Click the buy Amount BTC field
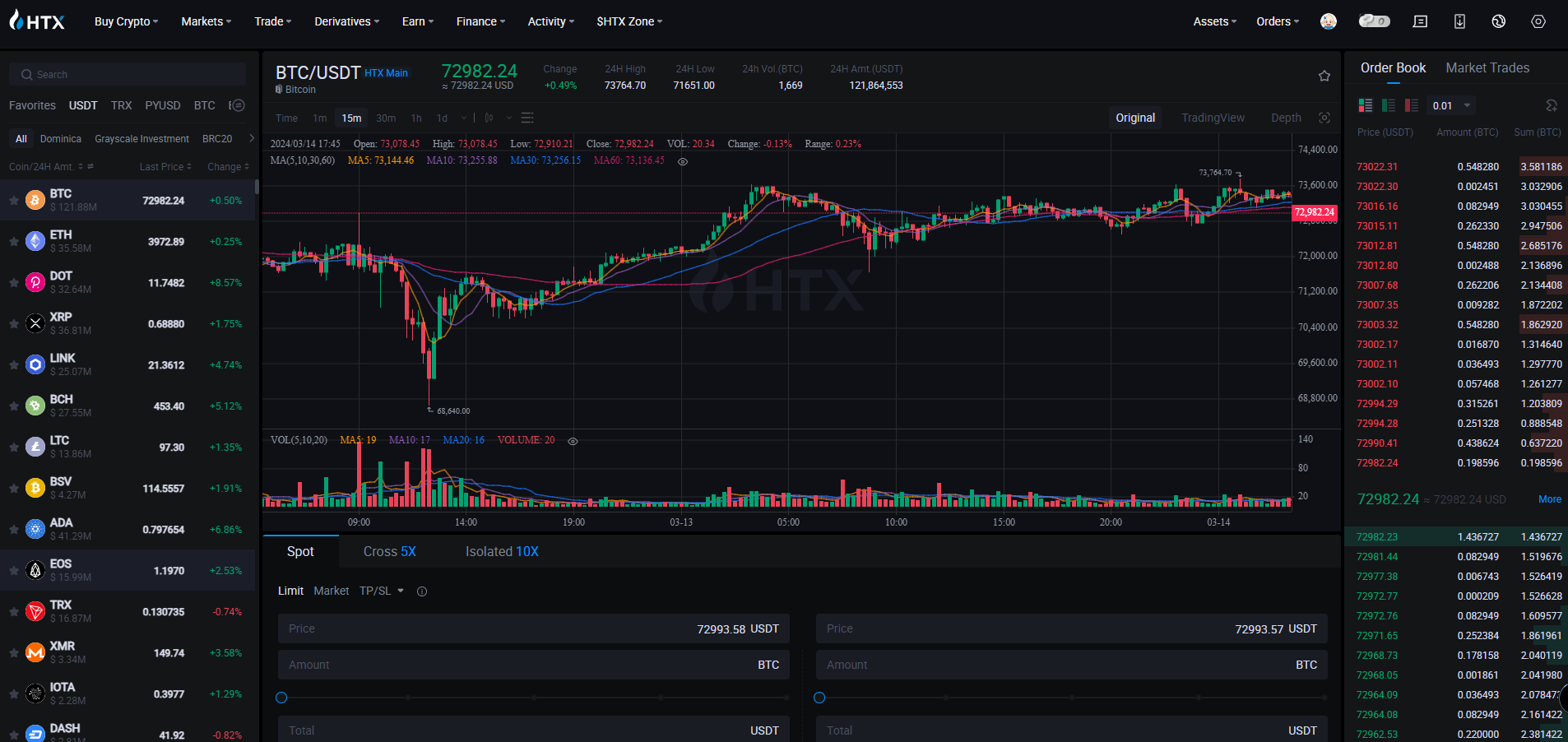This screenshot has height=742, width=1568. click(x=534, y=665)
